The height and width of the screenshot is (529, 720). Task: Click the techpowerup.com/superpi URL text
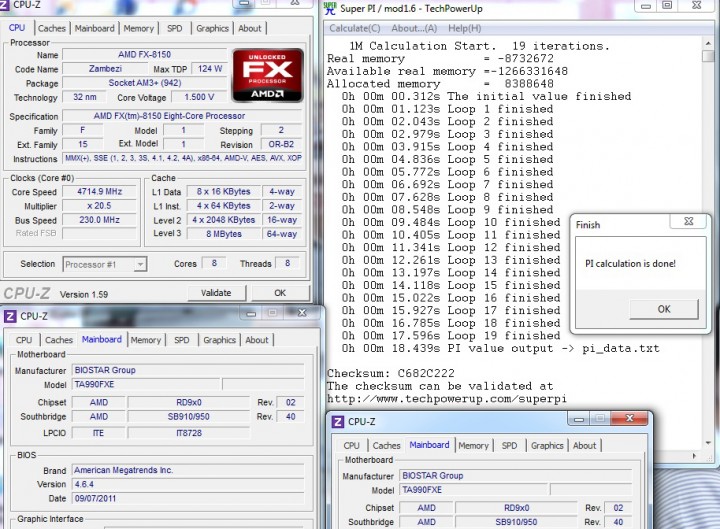(x=446, y=399)
